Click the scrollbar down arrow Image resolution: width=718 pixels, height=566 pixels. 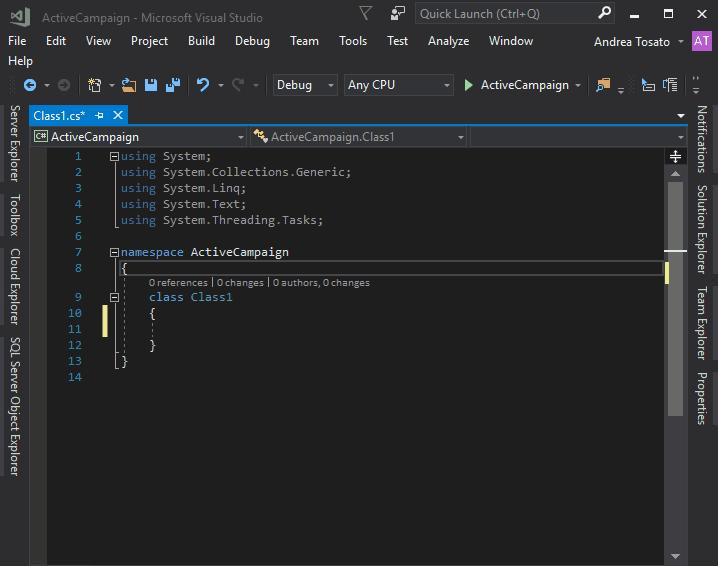pyautogui.click(x=675, y=556)
